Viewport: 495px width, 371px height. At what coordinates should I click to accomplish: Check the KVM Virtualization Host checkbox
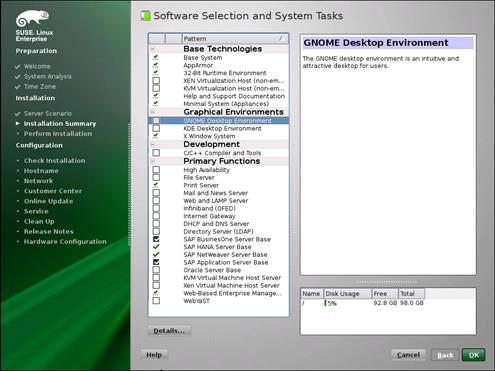click(156, 88)
